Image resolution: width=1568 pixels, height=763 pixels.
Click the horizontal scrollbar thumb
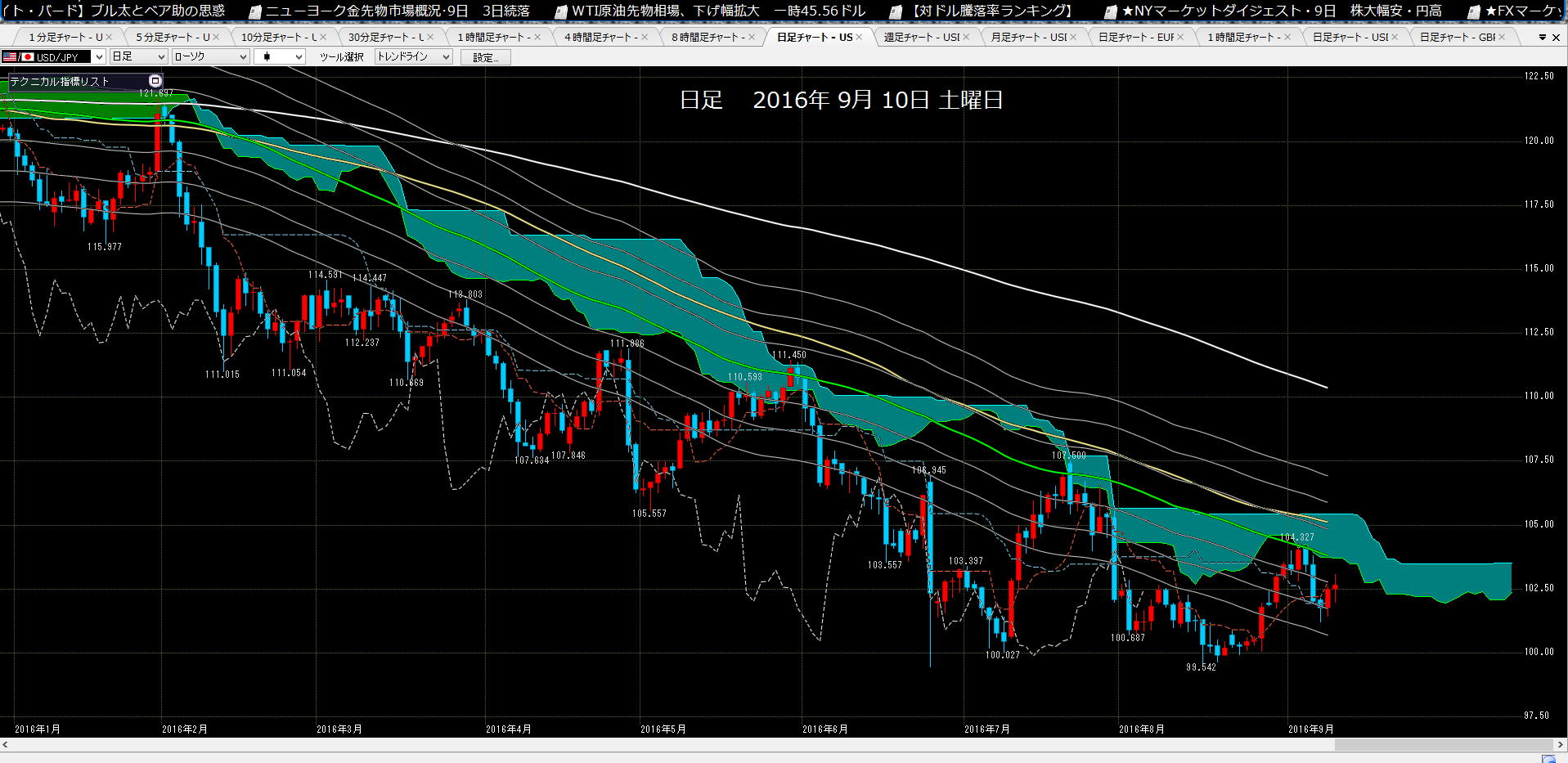pyautogui.click(x=1444, y=745)
